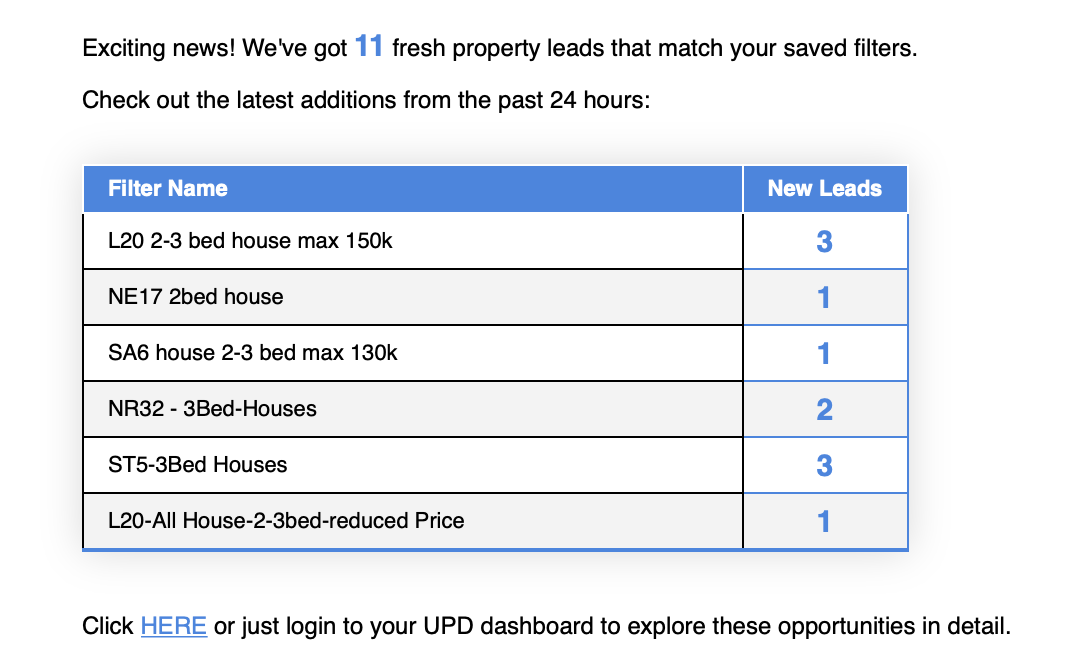
Task: Select the NE17 2bed house filter name
Action: (x=195, y=297)
